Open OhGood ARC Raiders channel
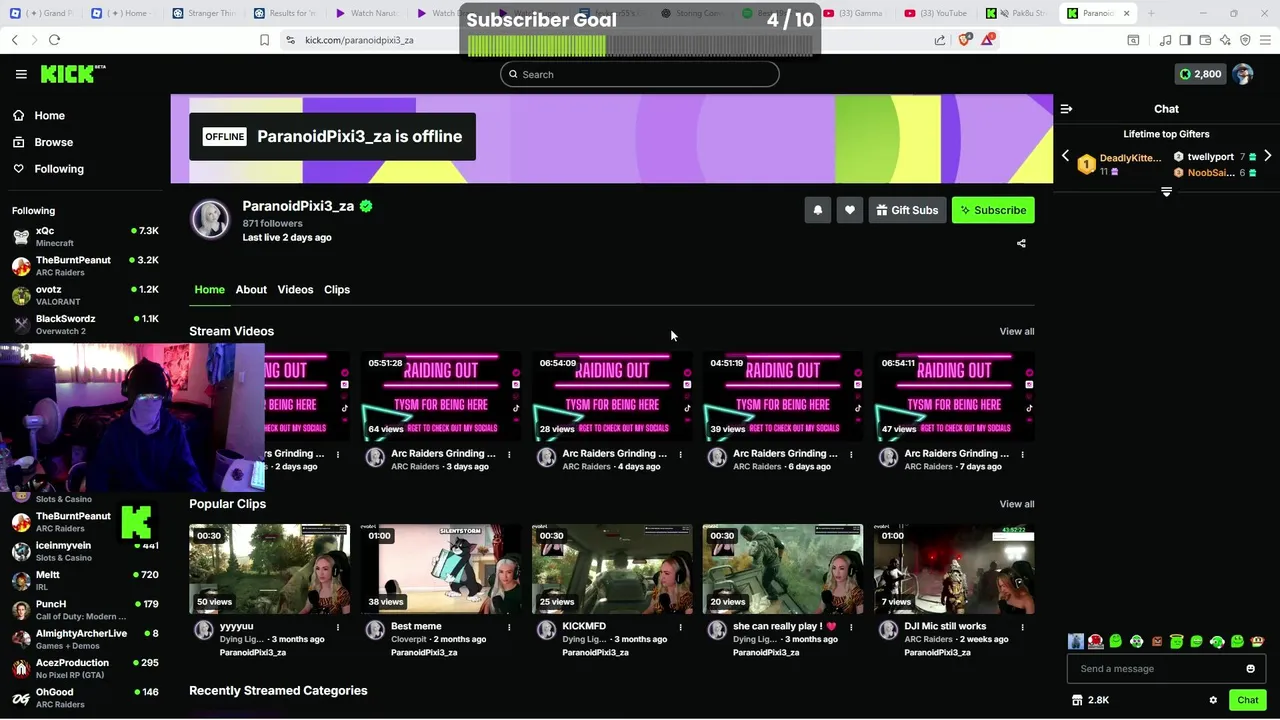 tap(84, 697)
